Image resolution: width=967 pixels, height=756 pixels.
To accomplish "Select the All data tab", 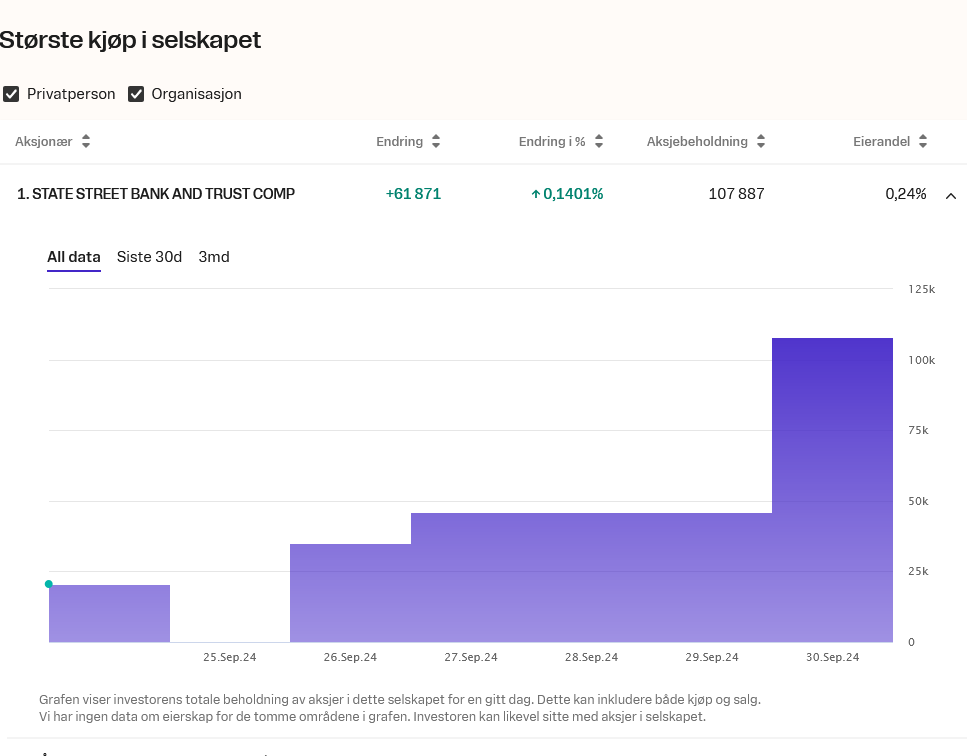I will point(74,257).
